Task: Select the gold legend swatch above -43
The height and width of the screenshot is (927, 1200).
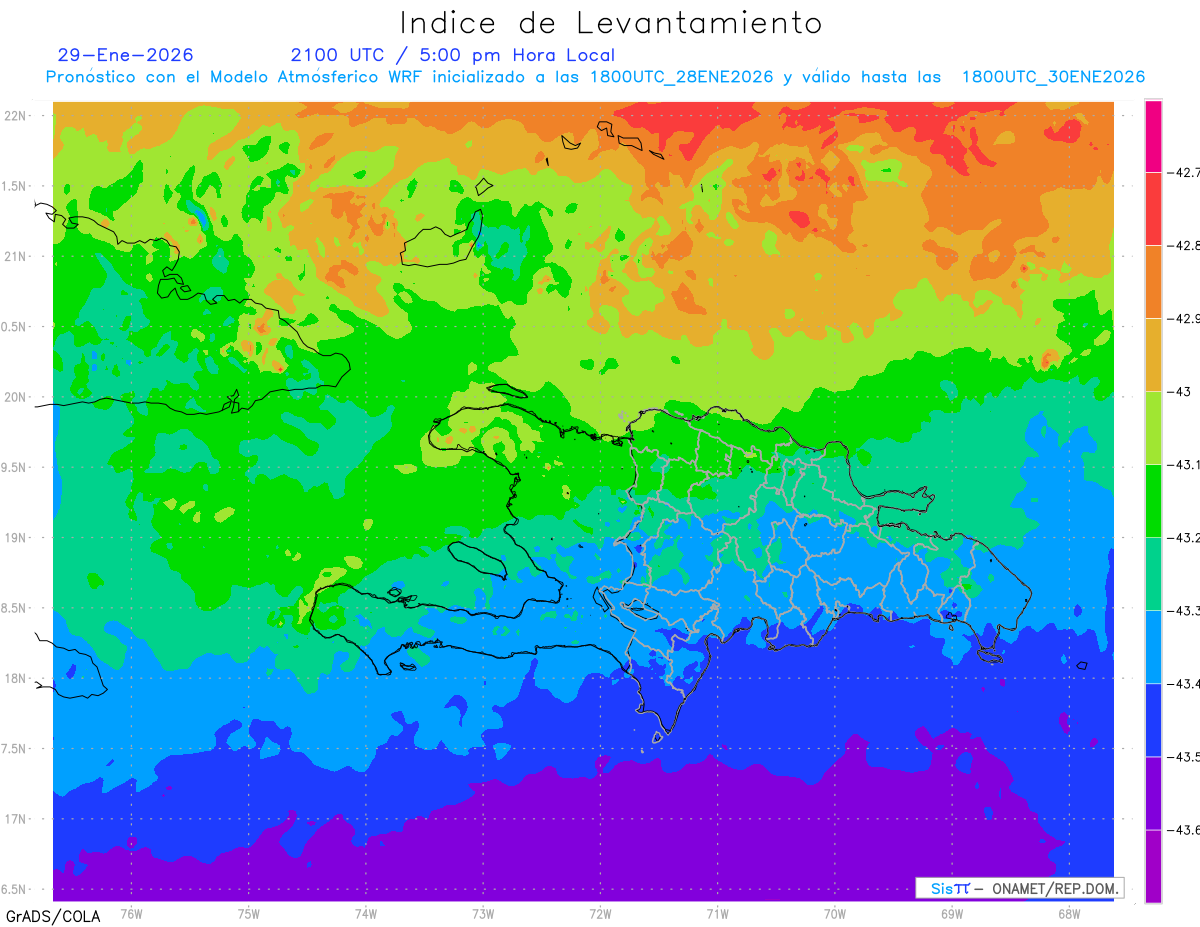Action: pos(1153,354)
